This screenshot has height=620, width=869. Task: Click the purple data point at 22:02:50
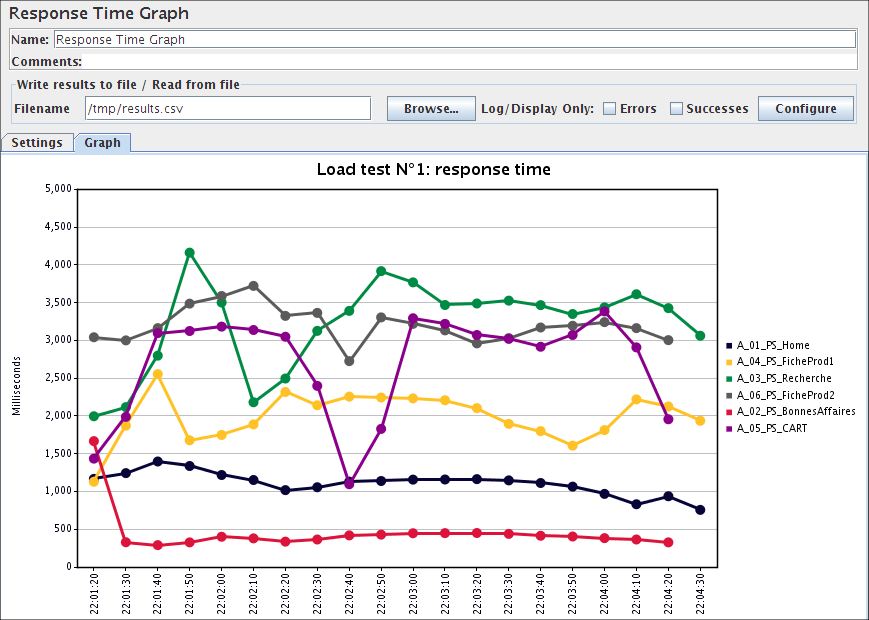click(381, 429)
